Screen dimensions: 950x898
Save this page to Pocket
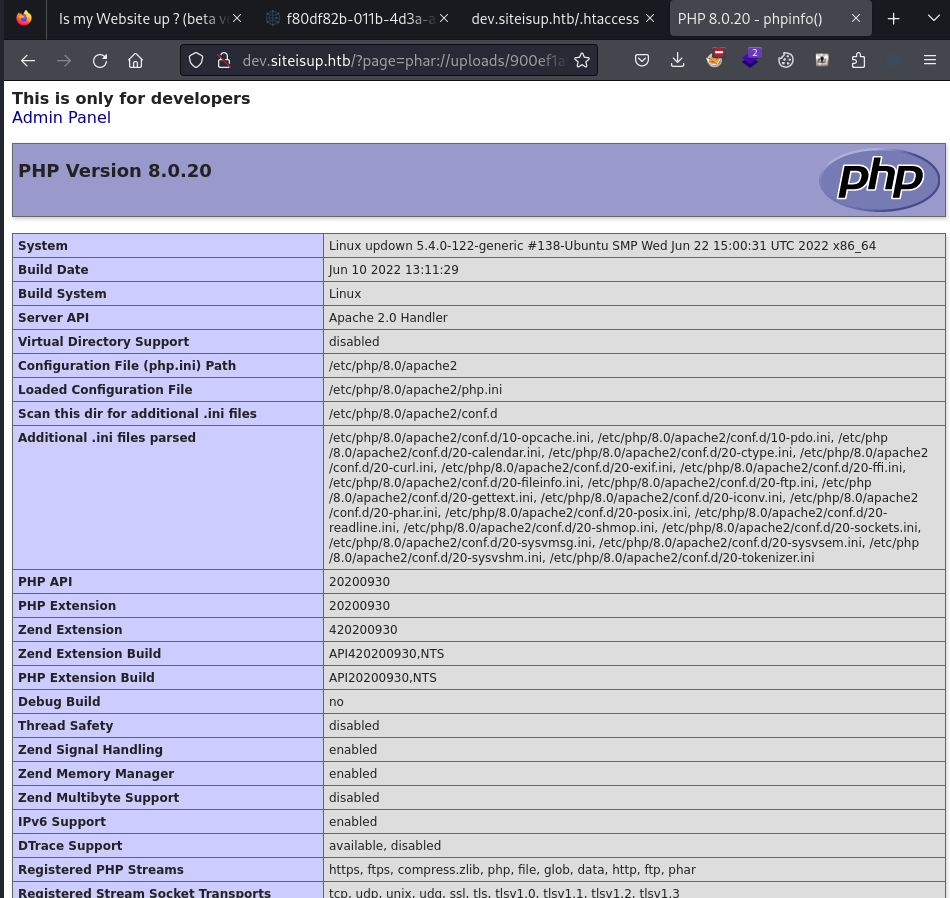pos(642,60)
